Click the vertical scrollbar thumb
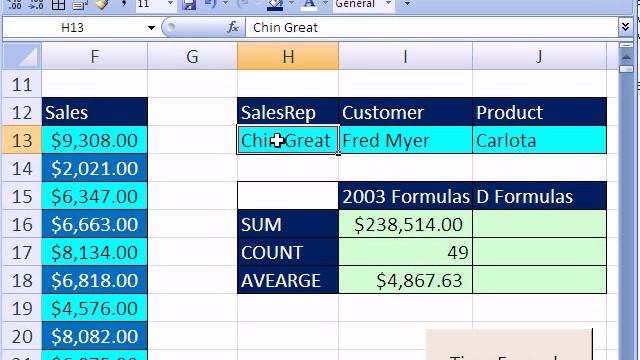 point(626,69)
